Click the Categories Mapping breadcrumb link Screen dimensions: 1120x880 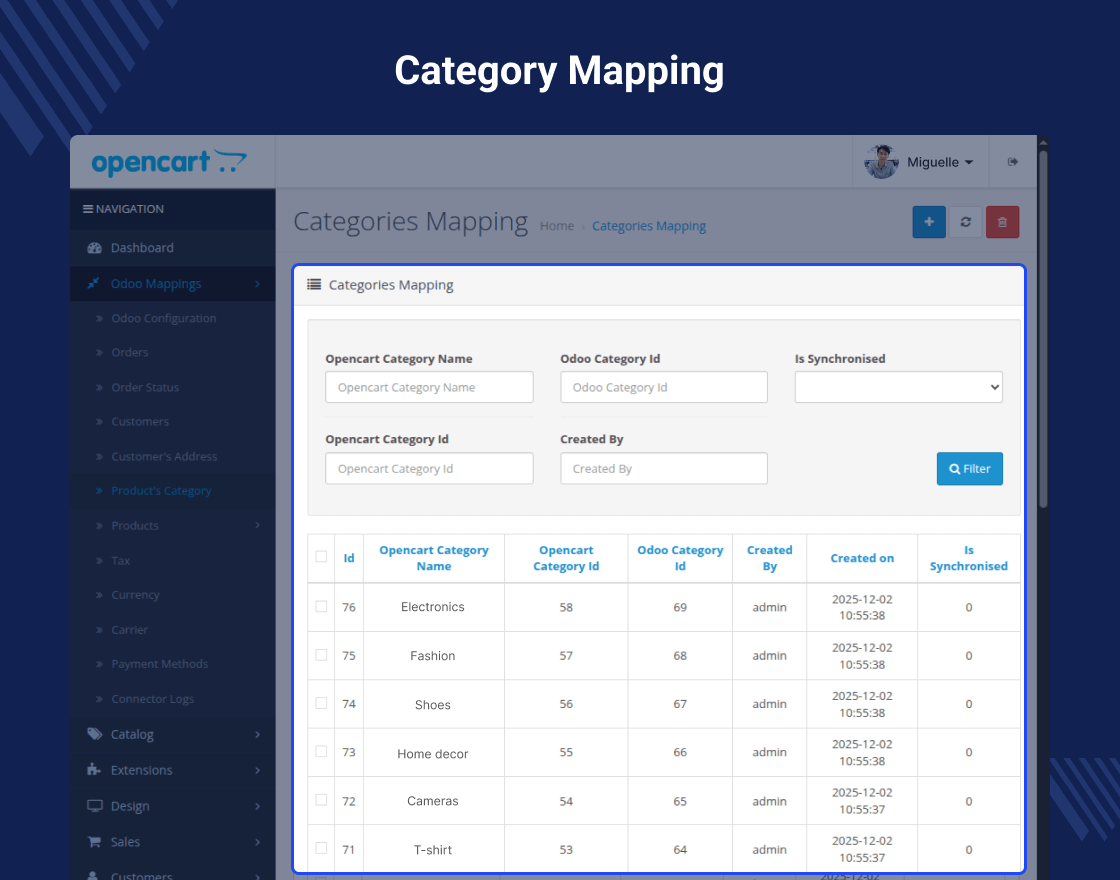point(649,226)
